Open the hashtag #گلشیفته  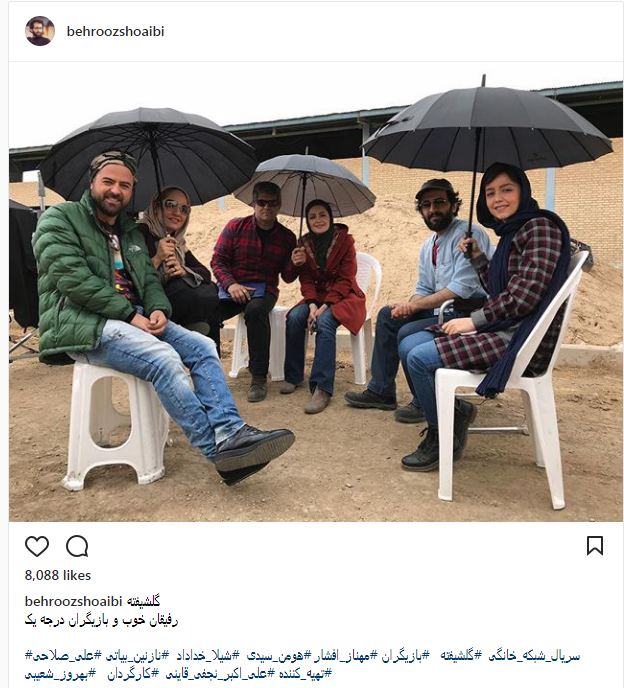click(461, 656)
